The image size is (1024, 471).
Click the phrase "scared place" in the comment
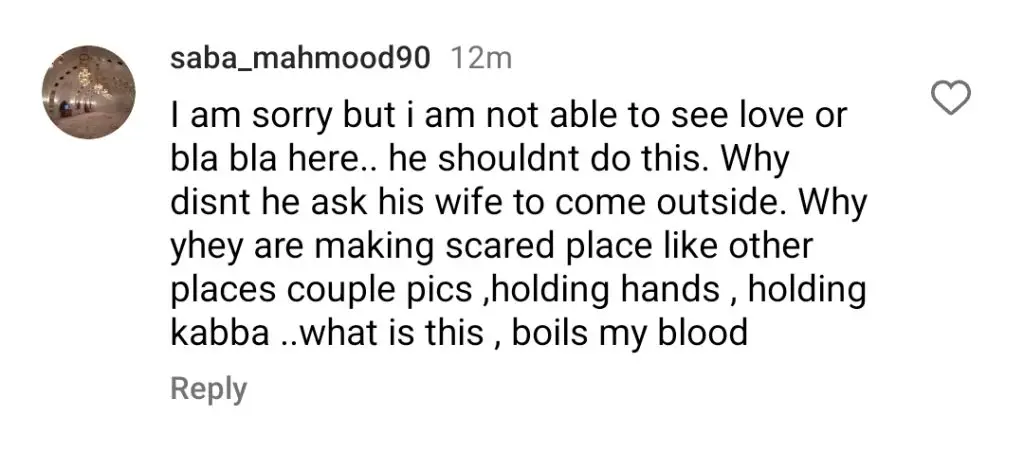point(547,247)
